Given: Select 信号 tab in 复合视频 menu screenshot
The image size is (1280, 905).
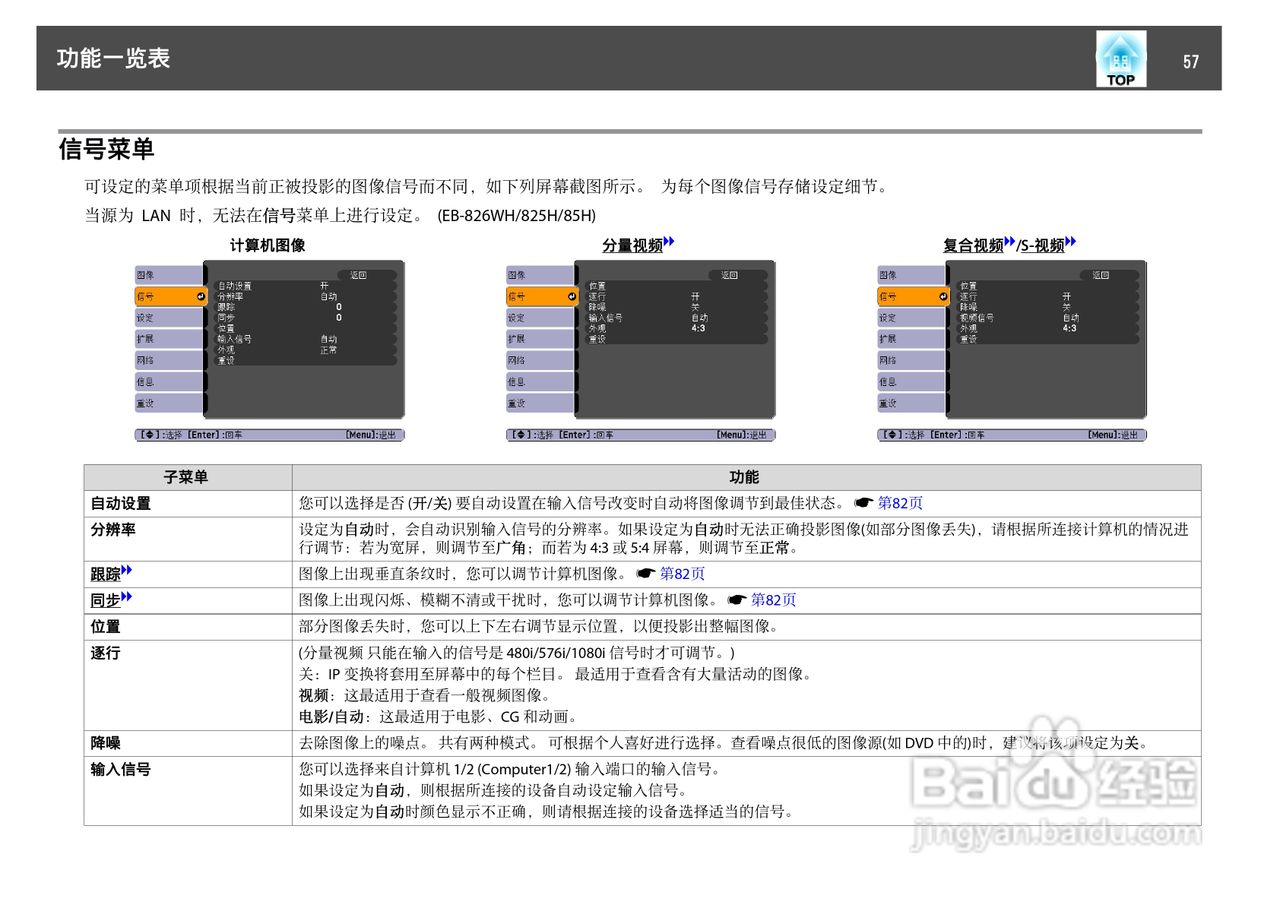Looking at the screenshot, I should [x=913, y=296].
